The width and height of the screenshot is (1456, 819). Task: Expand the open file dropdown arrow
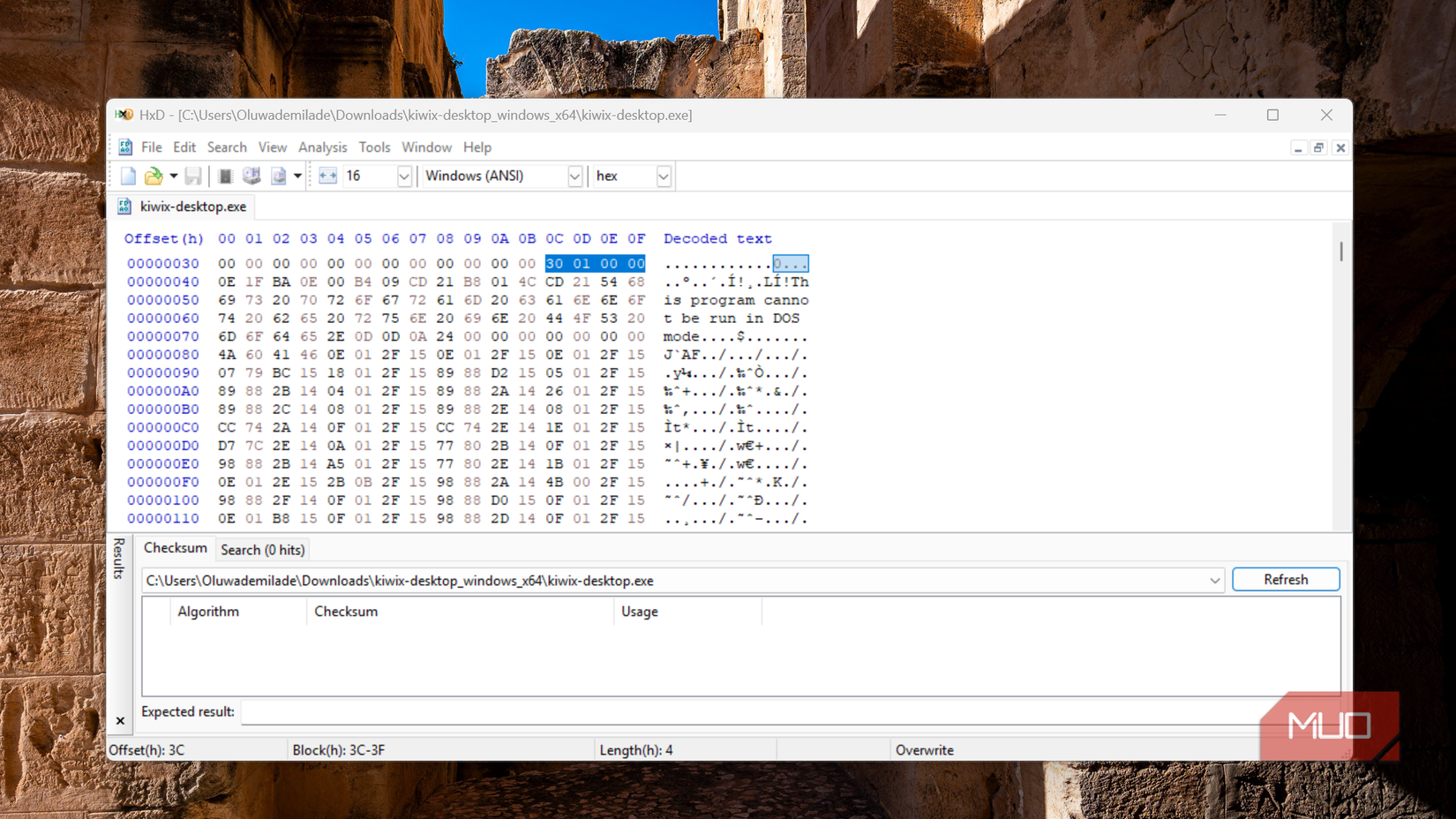tap(174, 176)
